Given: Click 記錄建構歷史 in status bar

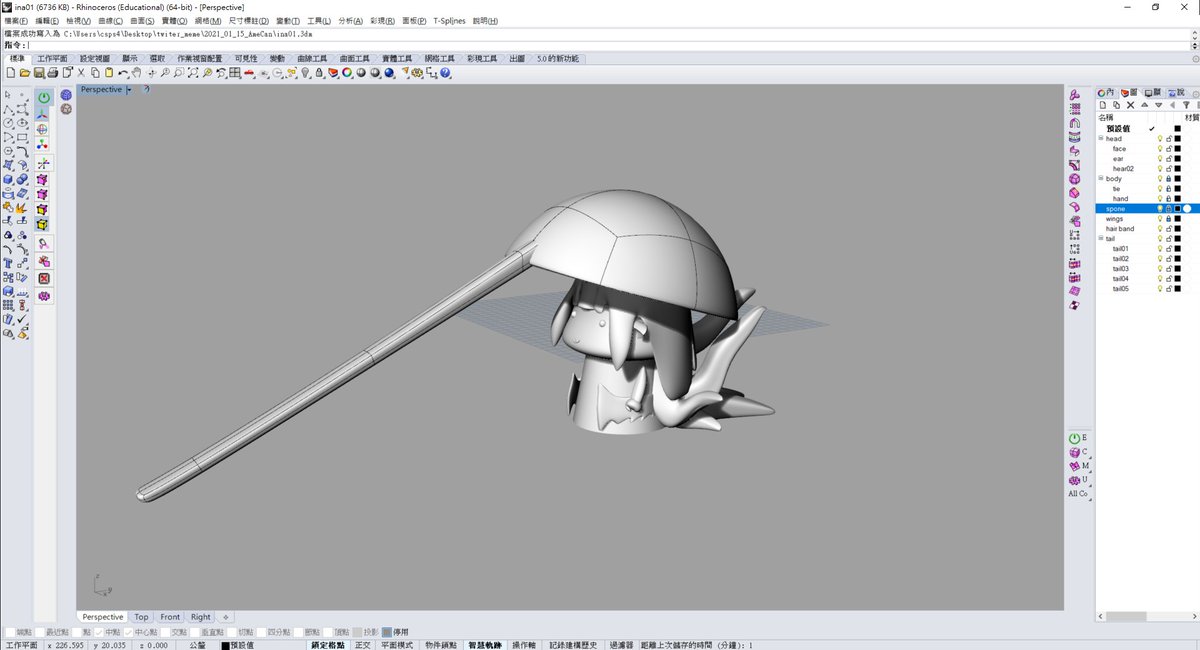Looking at the screenshot, I should pyautogui.click(x=573, y=645).
